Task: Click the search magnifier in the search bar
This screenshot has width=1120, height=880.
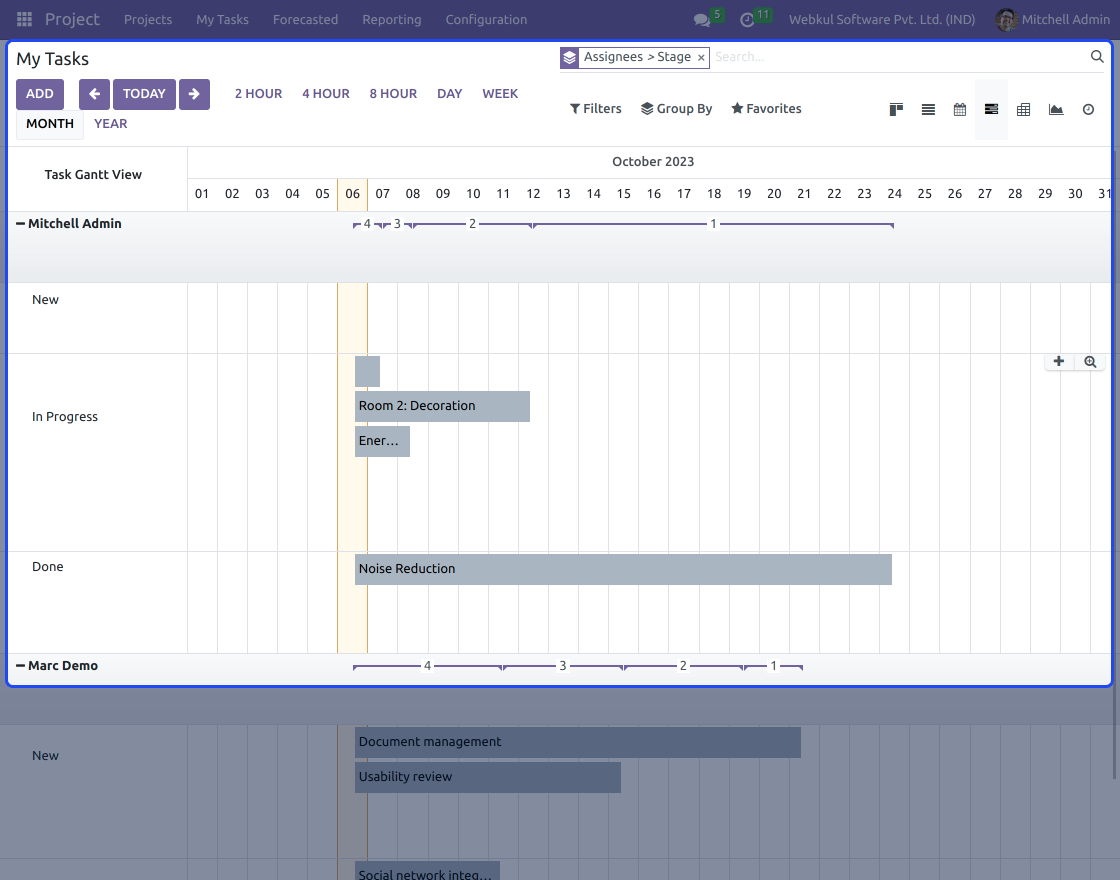Action: coord(1096,57)
